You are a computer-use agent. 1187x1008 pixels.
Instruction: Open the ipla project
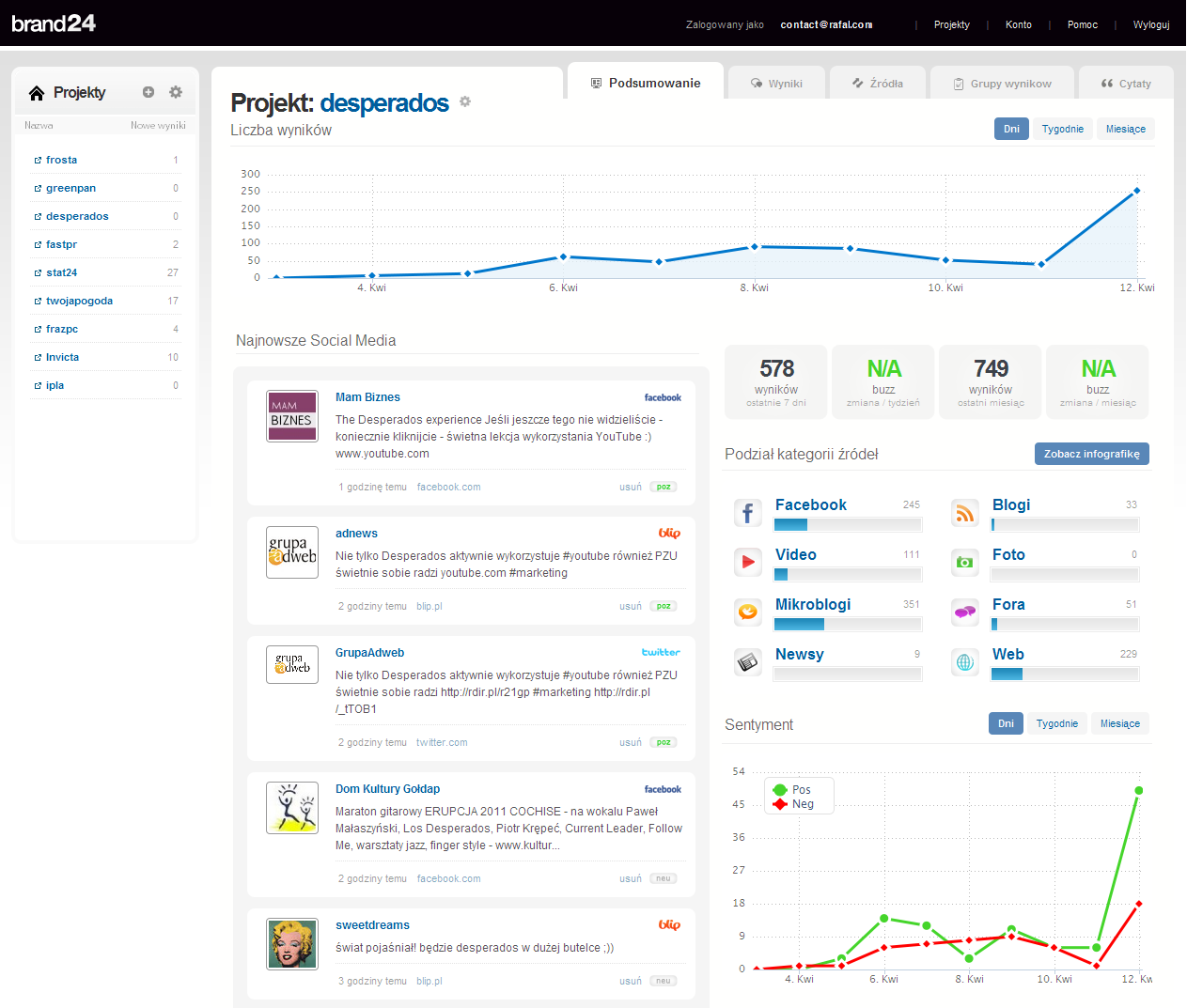coord(55,385)
